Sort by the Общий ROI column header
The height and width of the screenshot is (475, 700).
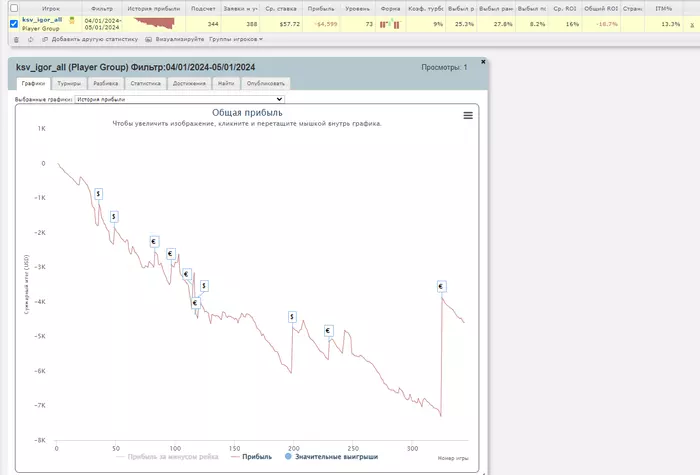pyautogui.click(x=601, y=8)
